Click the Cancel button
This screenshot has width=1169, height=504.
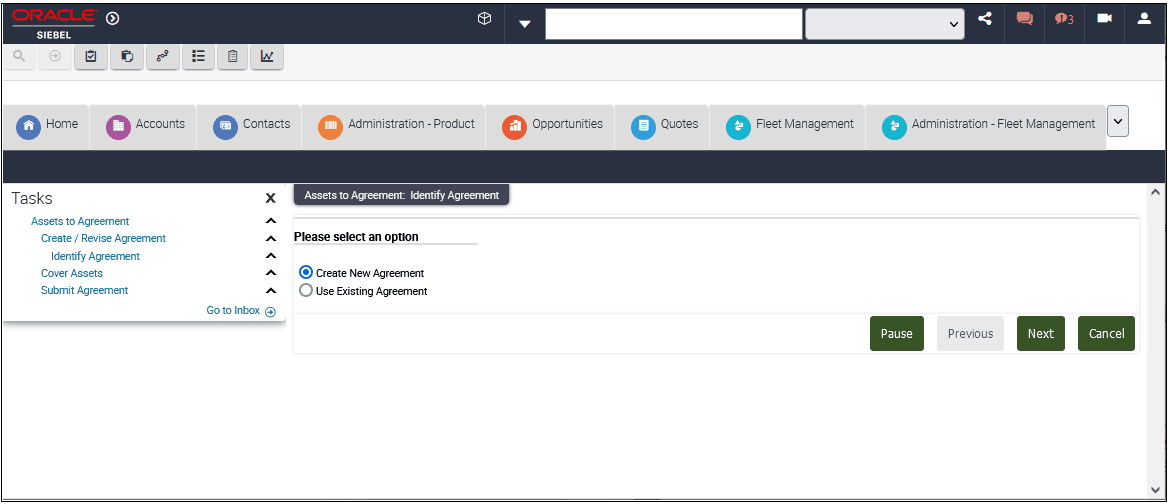[1106, 333]
